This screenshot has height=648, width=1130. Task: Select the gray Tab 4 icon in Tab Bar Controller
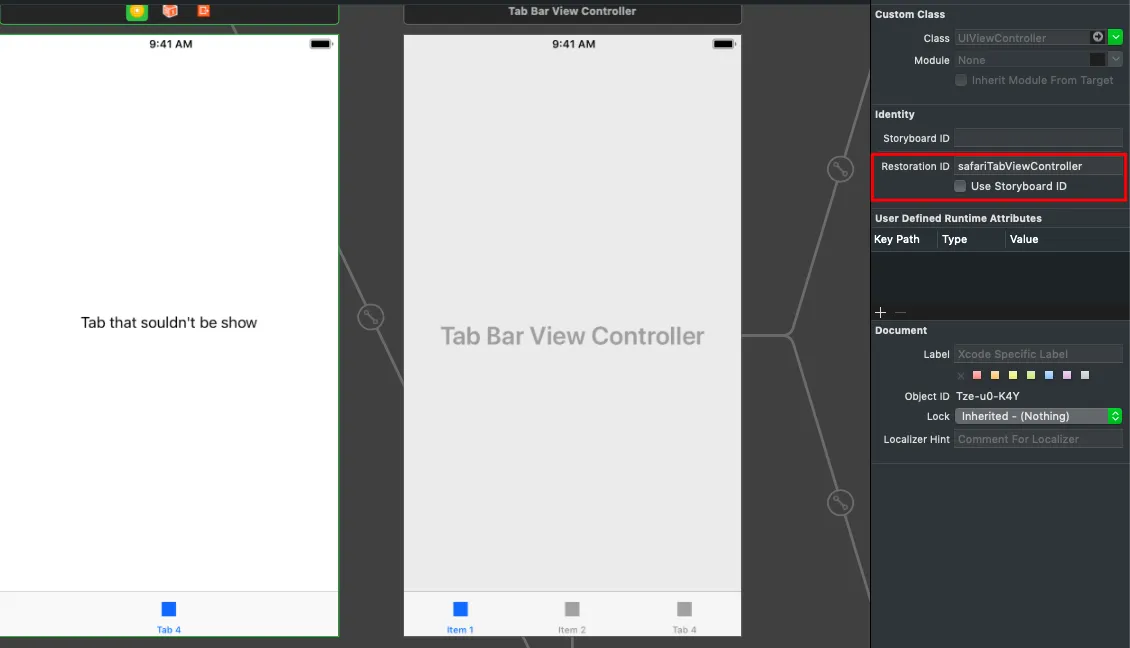click(x=685, y=609)
